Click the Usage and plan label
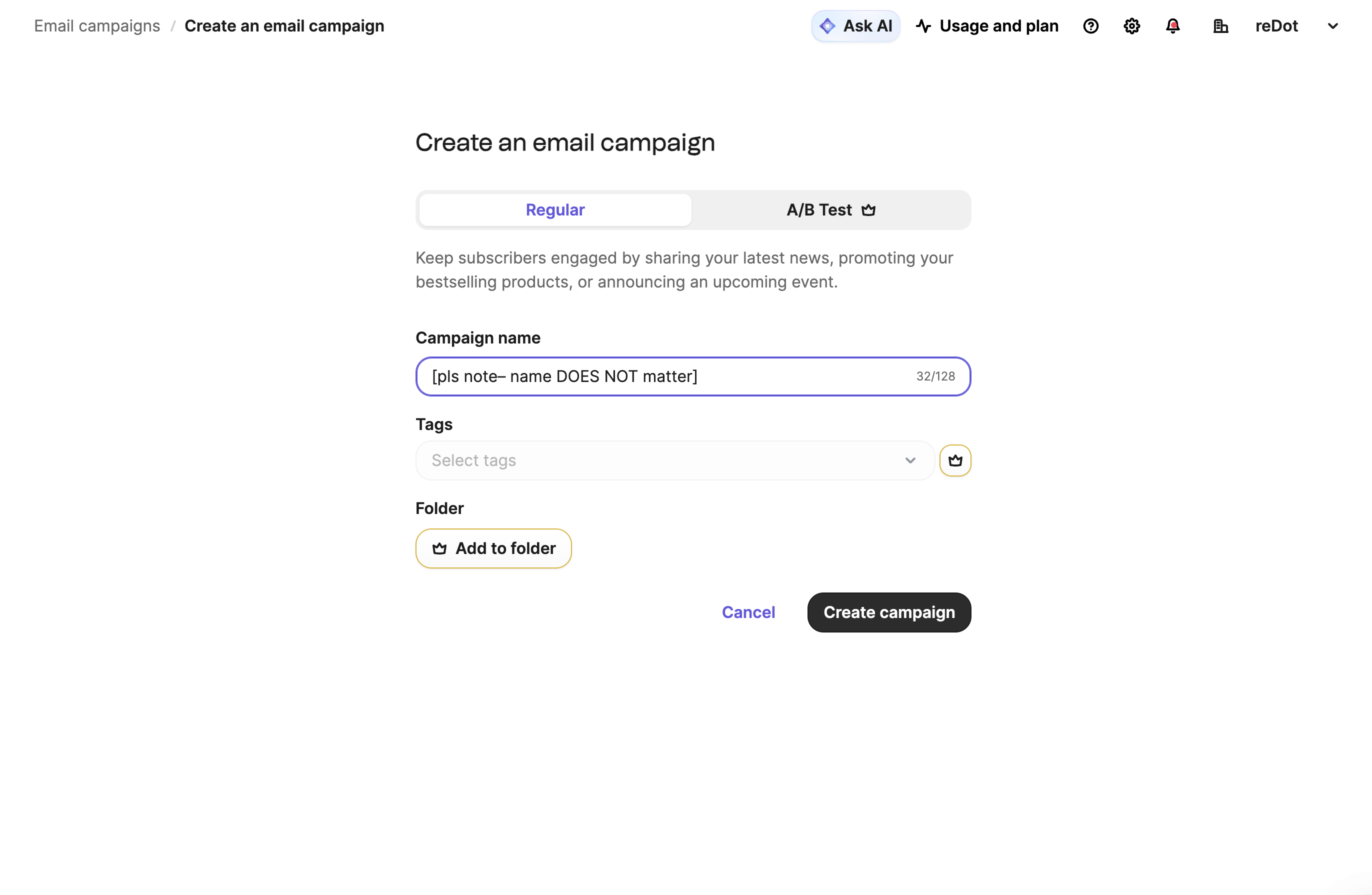 998,26
